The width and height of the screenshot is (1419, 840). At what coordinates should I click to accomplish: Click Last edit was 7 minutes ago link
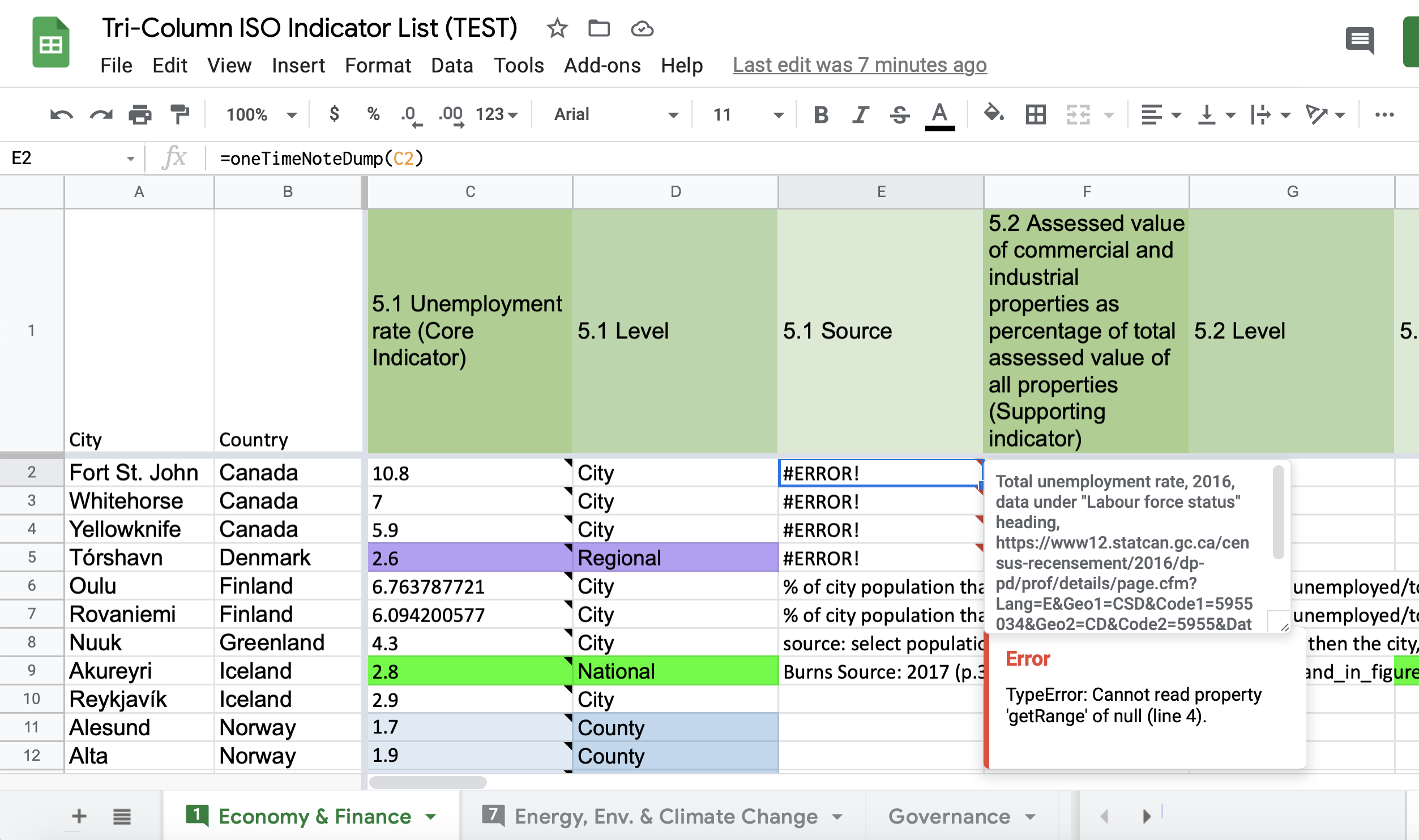tap(859, 66)
